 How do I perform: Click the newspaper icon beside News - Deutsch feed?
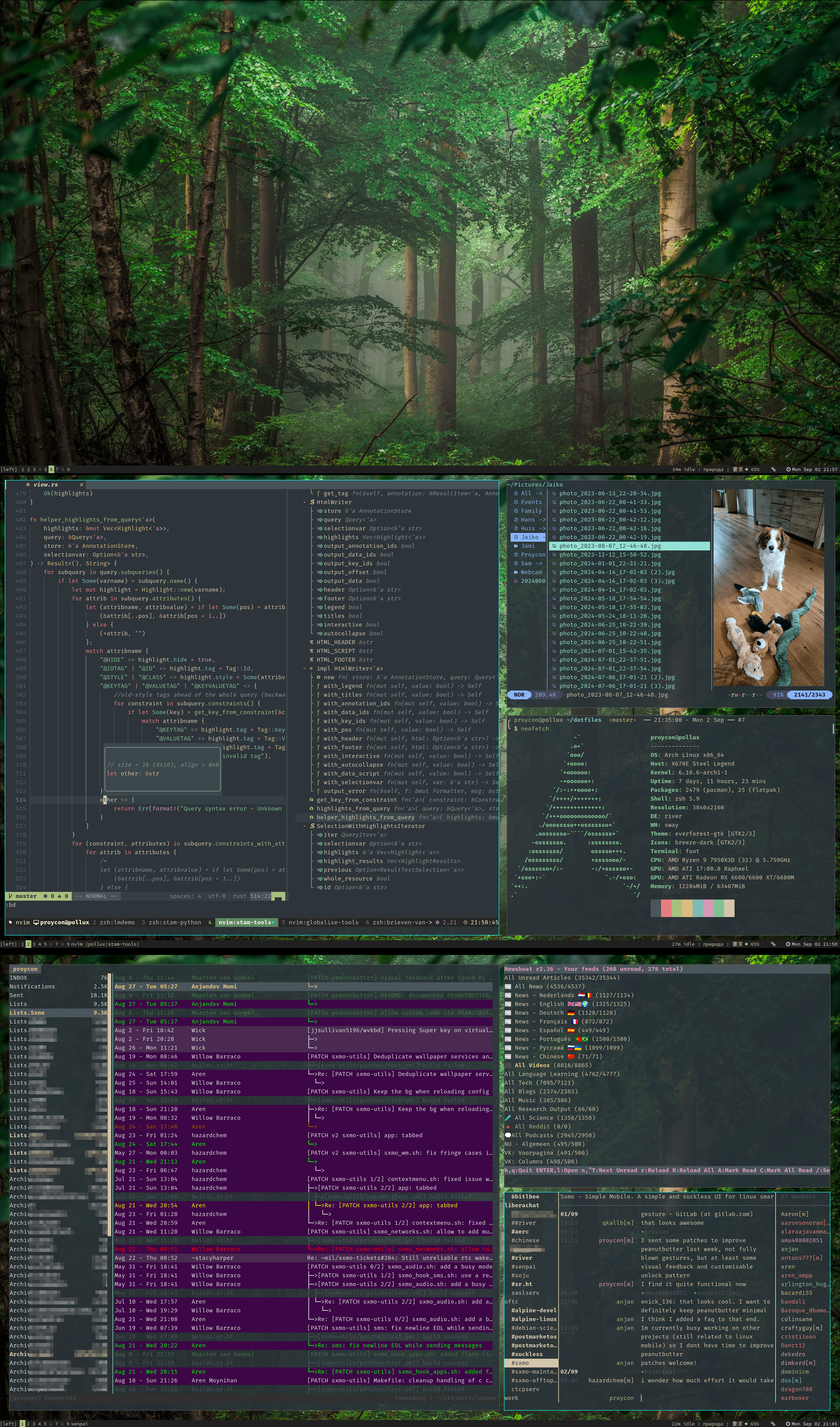(x=508, y=1013)
